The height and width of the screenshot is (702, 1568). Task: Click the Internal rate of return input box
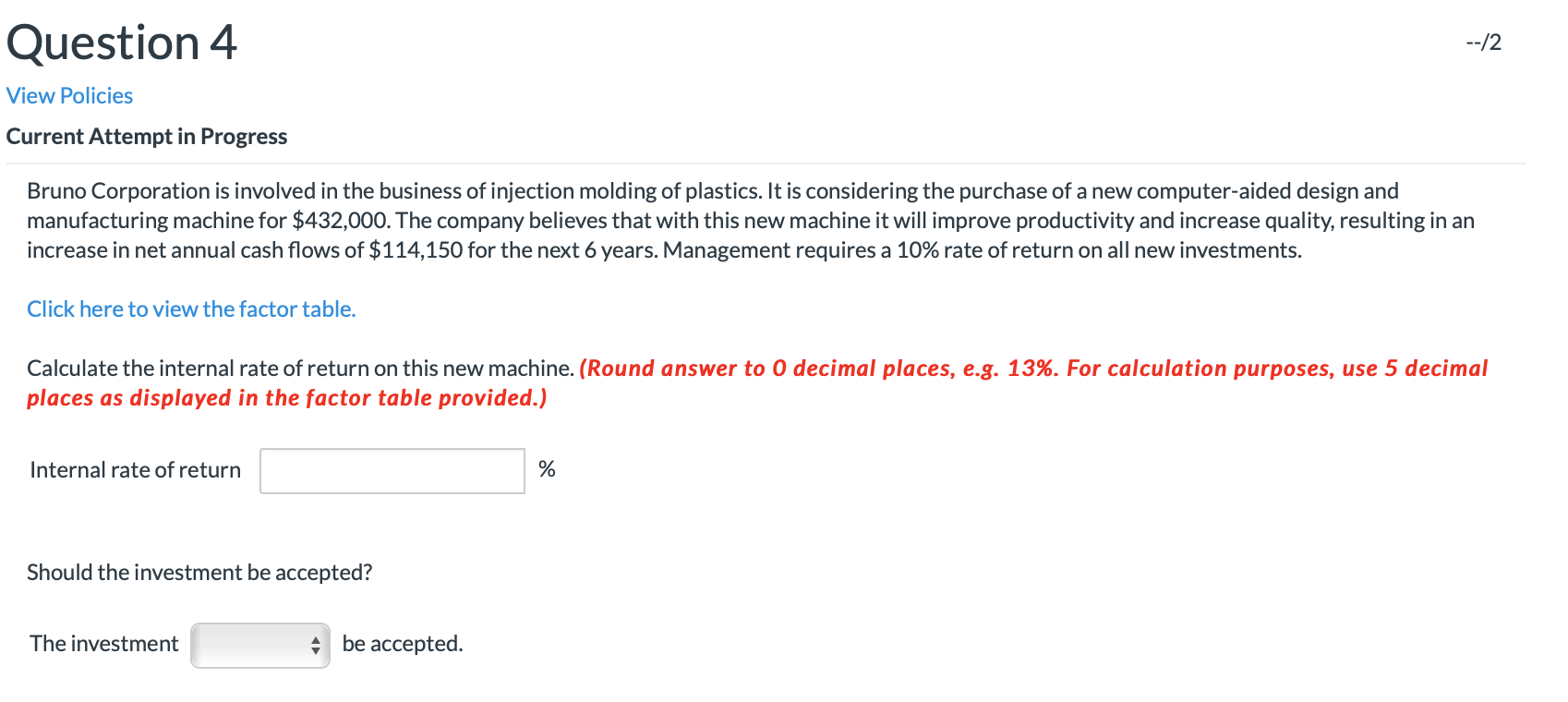[x=392, y=470]
